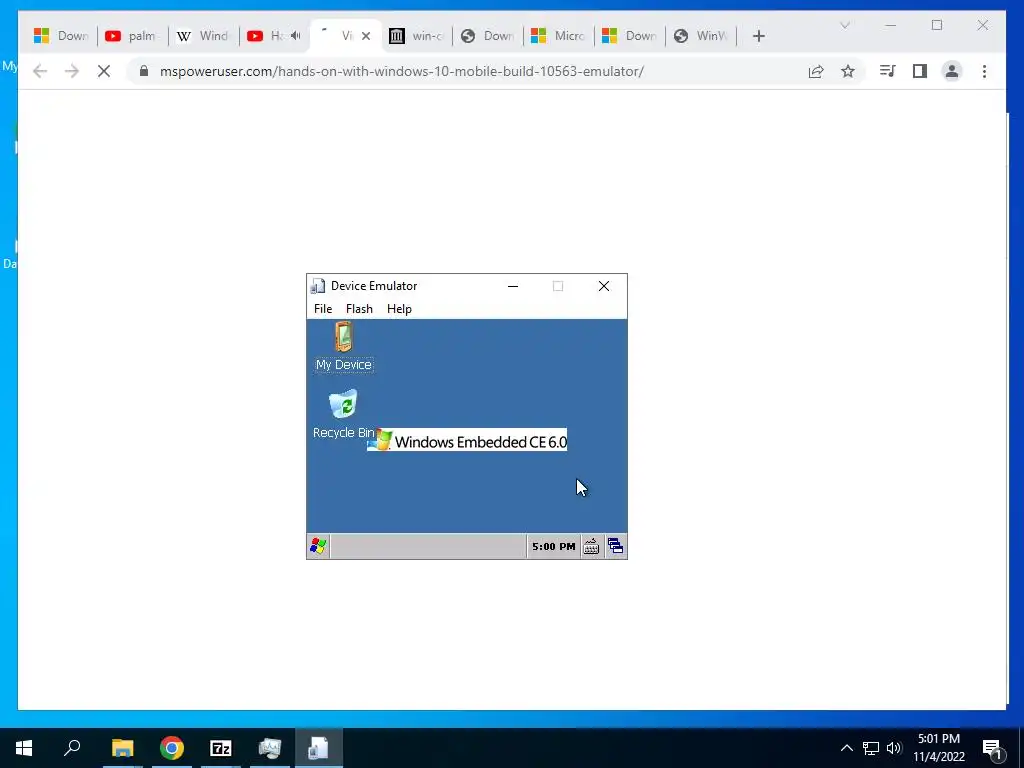This screenshot has width=1024, height=768.
Task: Add a new Chrome tab
Action: [x=758, y=36]
